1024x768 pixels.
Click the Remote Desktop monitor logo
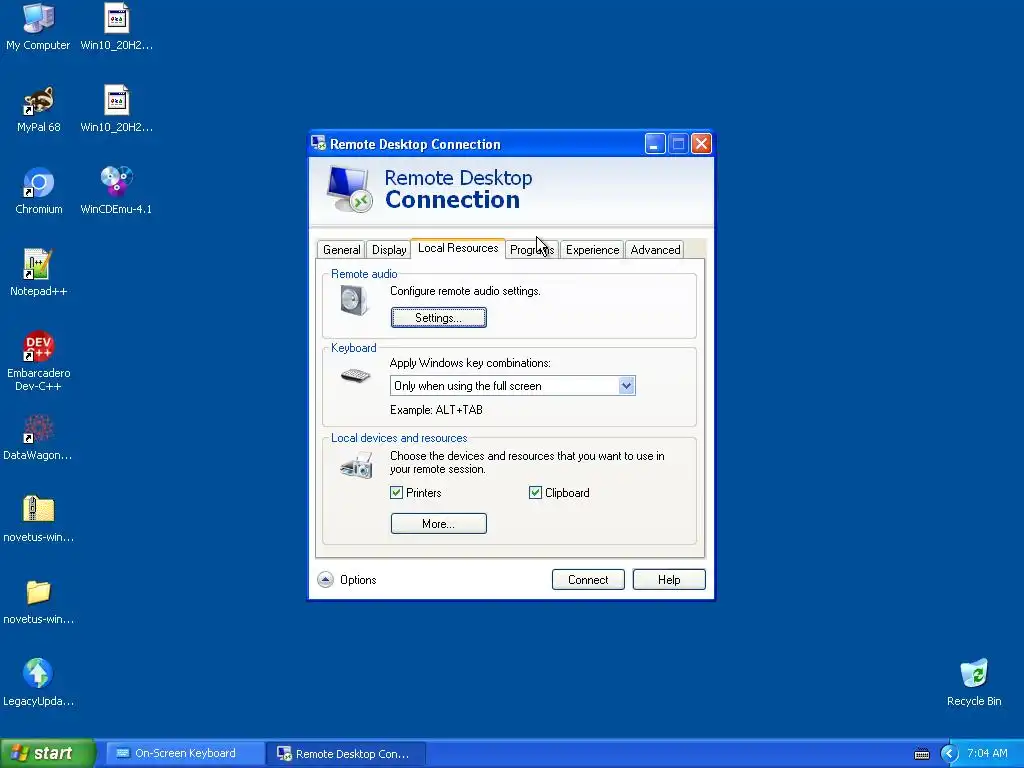pyautogui.click(x=349, y=189)
